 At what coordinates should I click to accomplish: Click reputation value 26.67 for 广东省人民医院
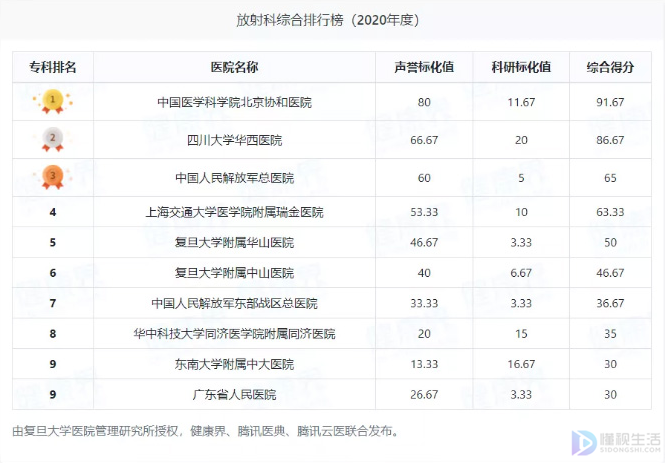coord(424,395)
